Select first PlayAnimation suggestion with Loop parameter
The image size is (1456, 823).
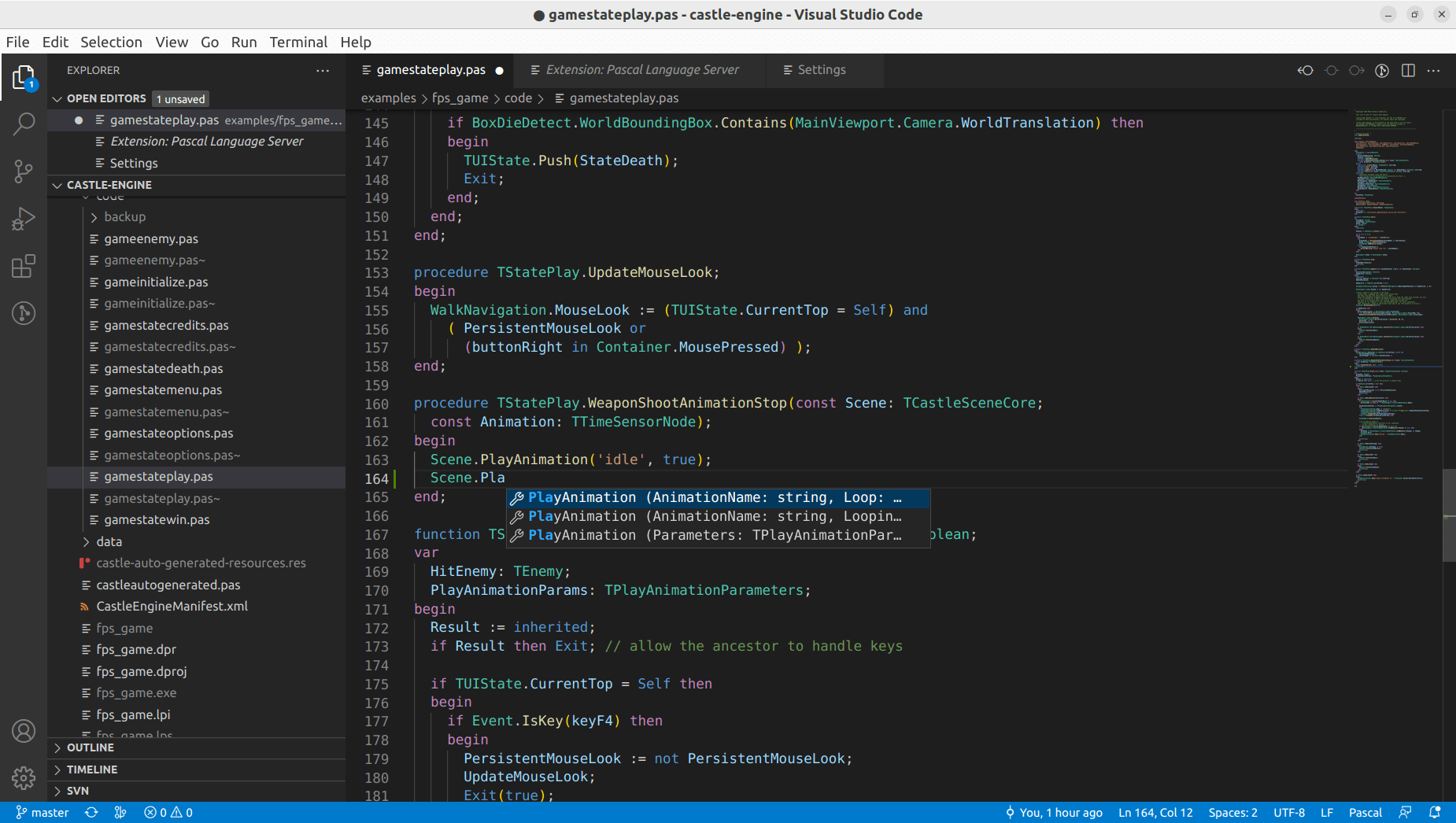(718, 498)
